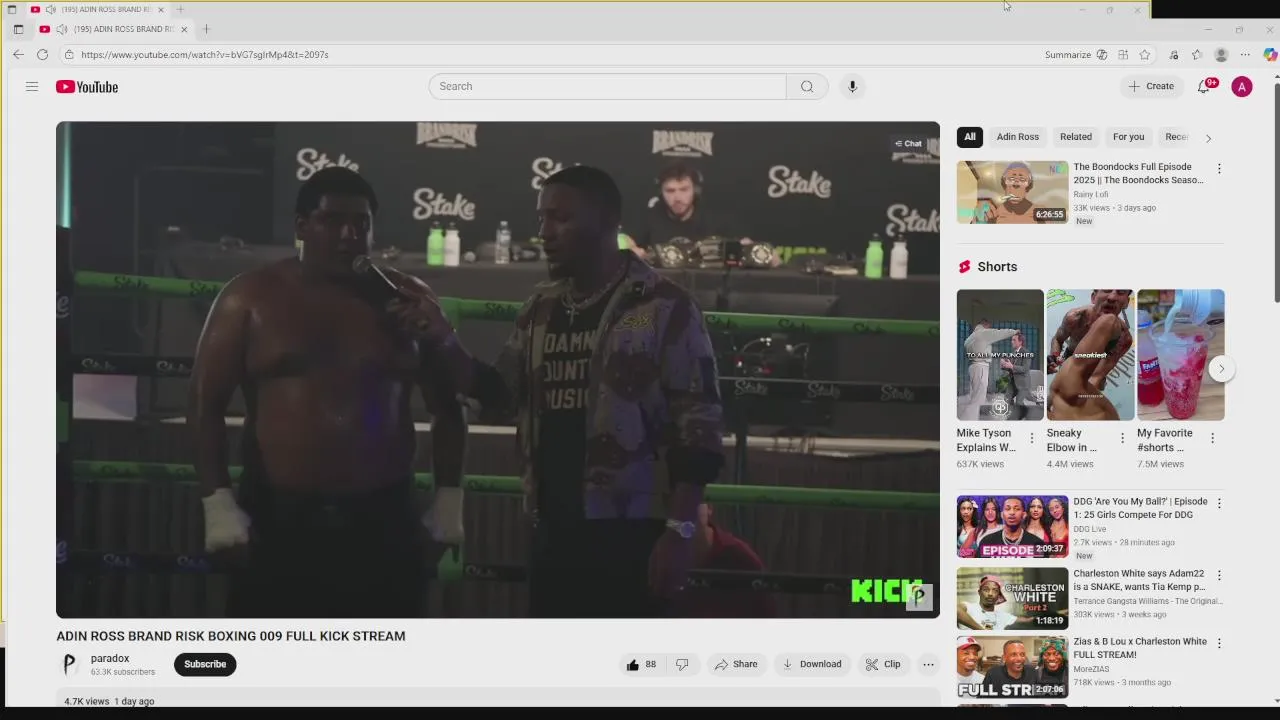1280x720 pixels.
Task: Open options for The Boondocks Full Episode
Action: point(1219,169)
